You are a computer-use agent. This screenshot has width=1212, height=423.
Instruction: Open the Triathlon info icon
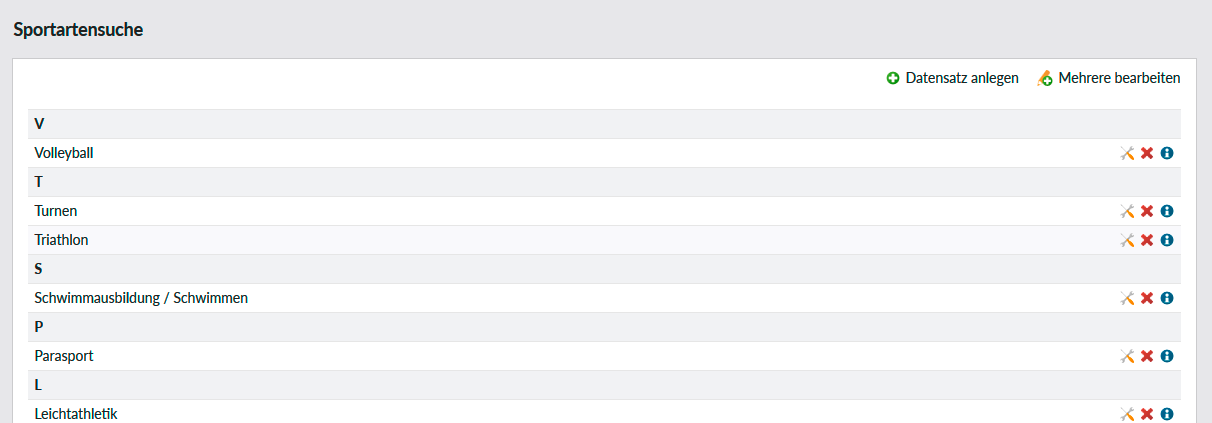pyautogui.click(x=1166, y=240)
